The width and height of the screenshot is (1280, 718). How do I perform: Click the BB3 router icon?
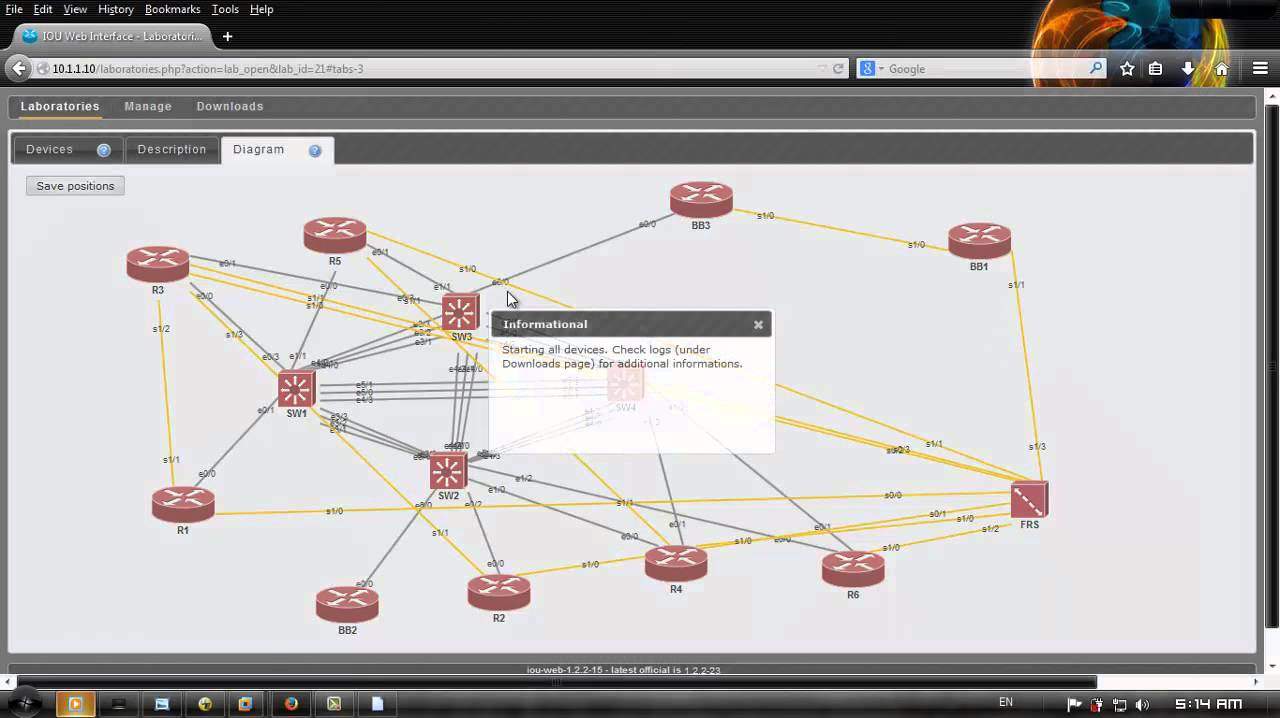coord(700,199)
